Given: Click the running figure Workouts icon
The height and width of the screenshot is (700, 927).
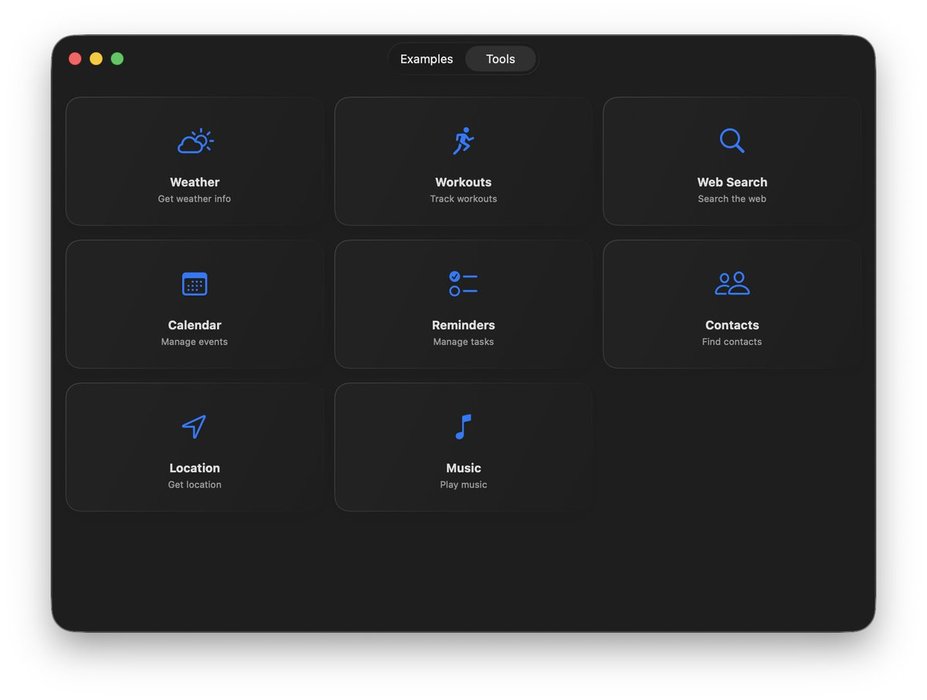Looking at the screenshot, I should 463,141.
